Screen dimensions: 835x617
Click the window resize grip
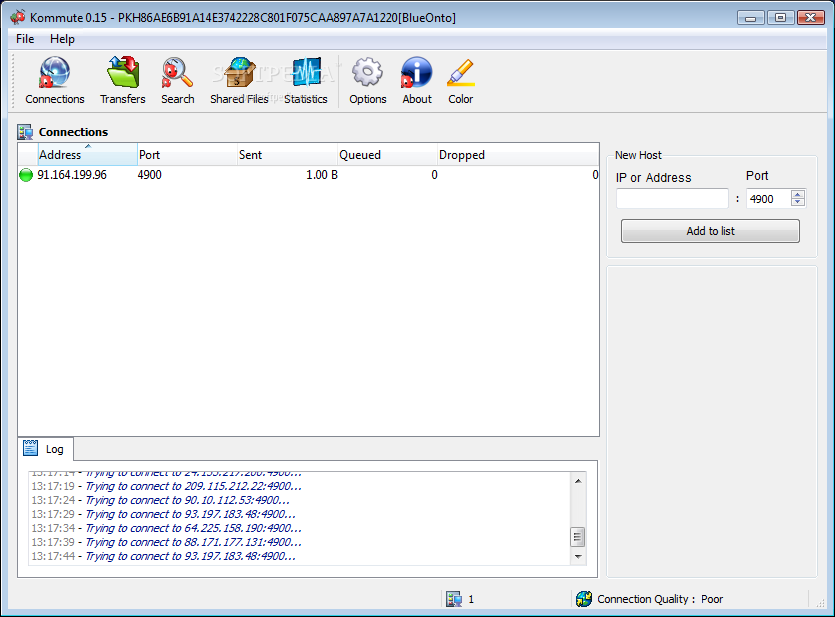pyautogui.click(x=820, y=602)
